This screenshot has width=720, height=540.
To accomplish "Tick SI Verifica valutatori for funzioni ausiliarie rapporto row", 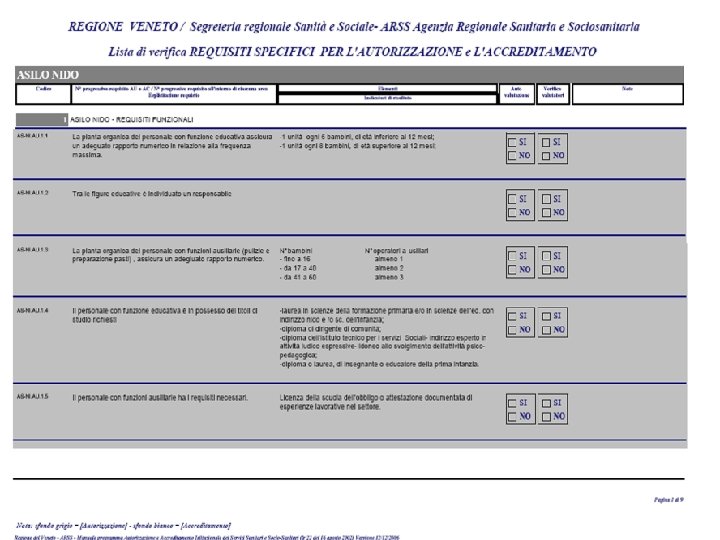I will tap(546, 256).
